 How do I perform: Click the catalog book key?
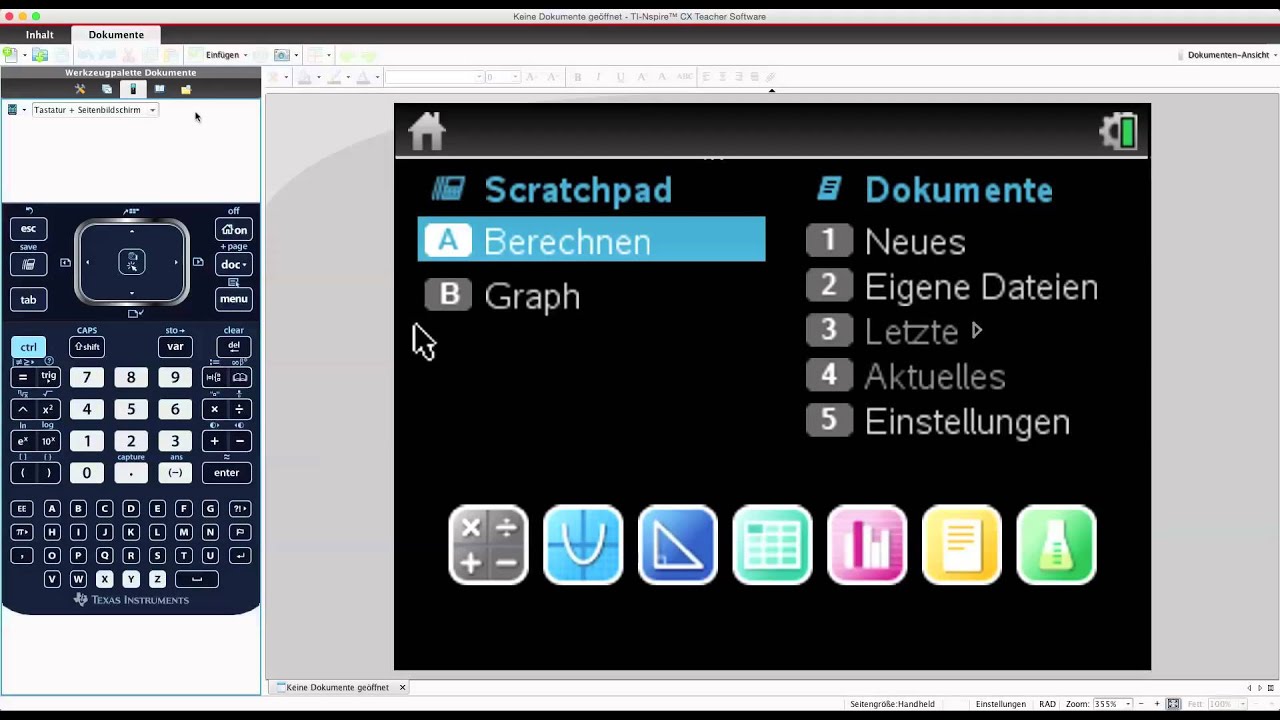[240, 377]
